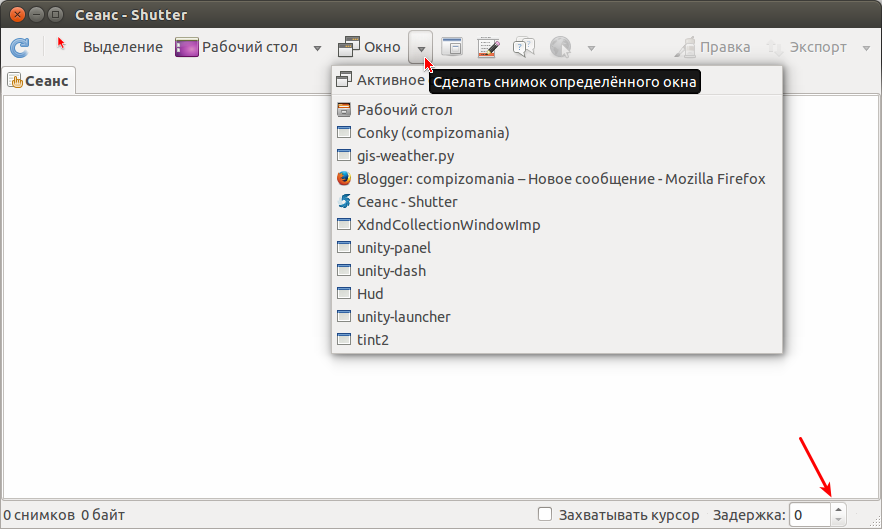Close the Shutter window
Image resolution: width=882 pixels, height=529 pixels.
(17, 15)
